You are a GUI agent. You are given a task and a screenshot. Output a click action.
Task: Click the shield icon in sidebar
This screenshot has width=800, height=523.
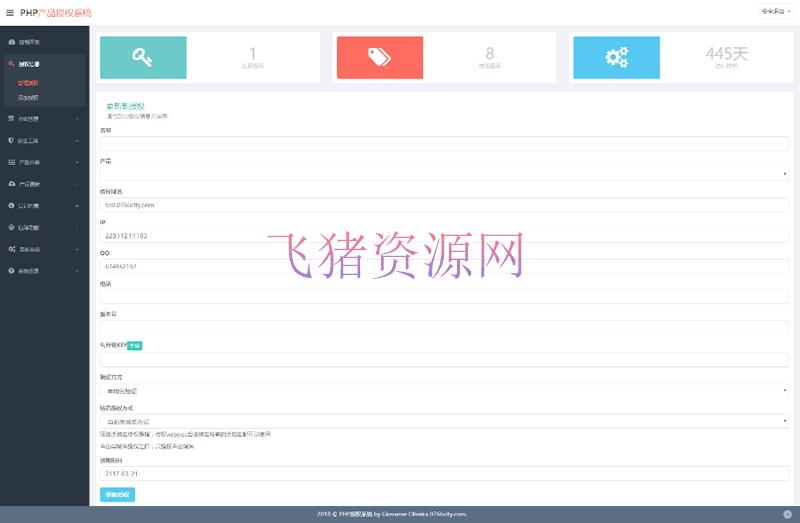pos(11,140)
